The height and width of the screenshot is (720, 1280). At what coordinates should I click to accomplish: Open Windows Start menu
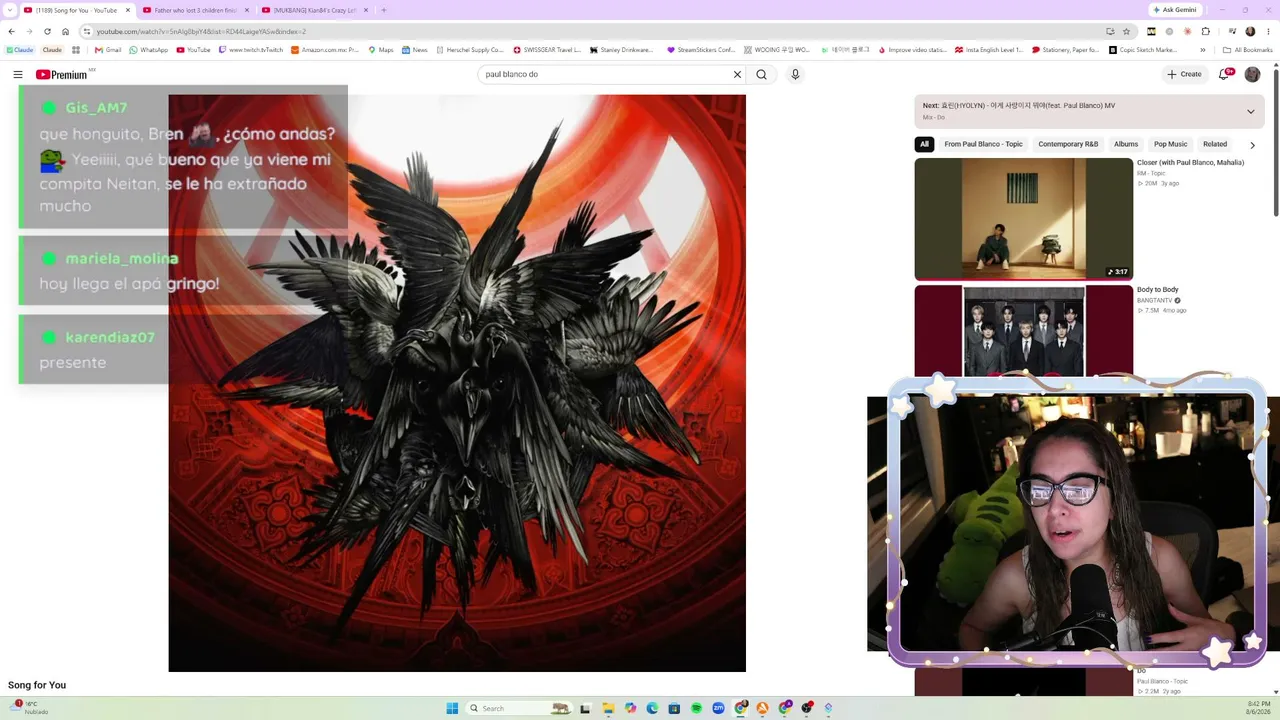point(452,708)
